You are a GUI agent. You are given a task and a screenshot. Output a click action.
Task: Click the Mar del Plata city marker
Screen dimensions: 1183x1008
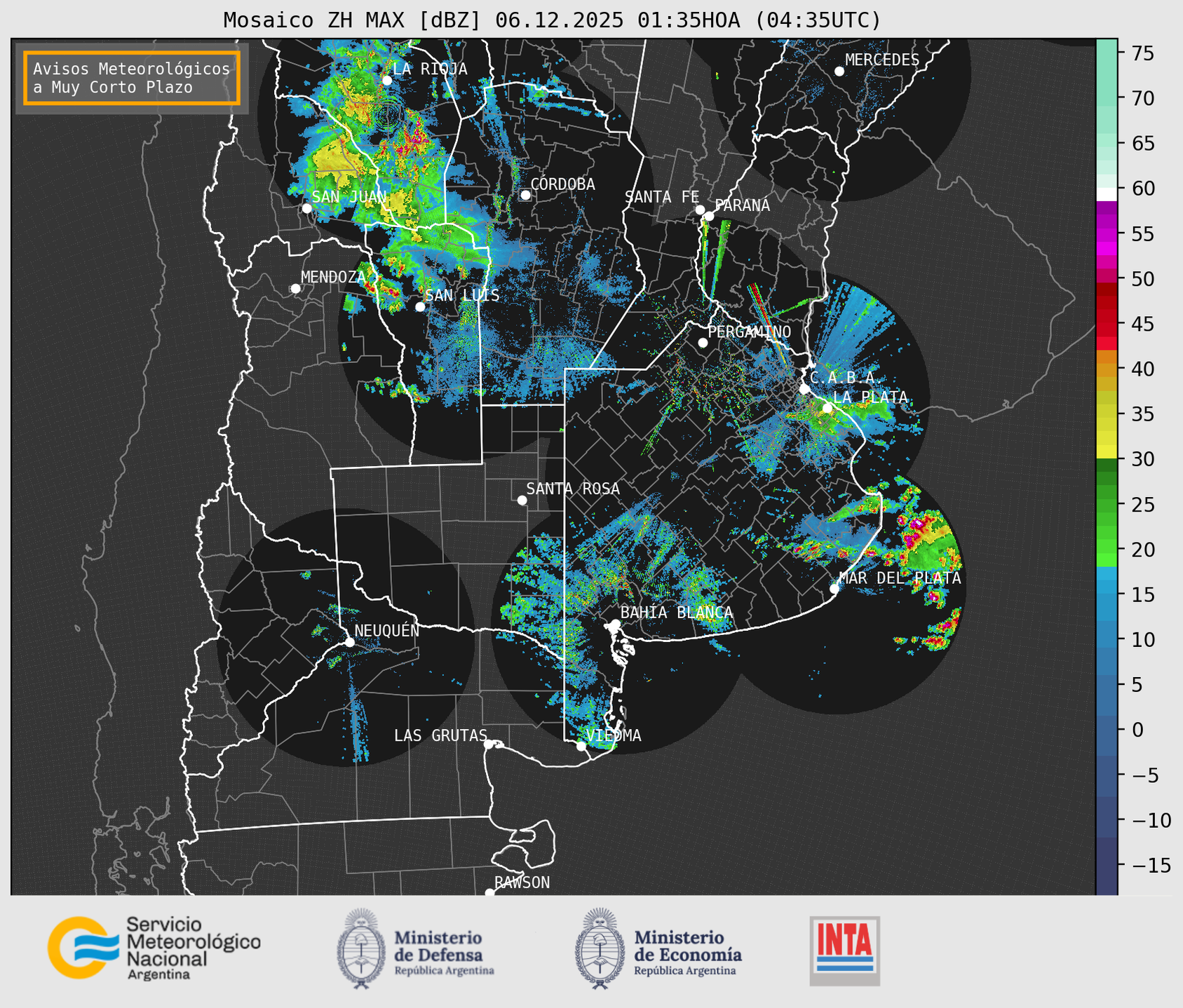coord(834,589)
